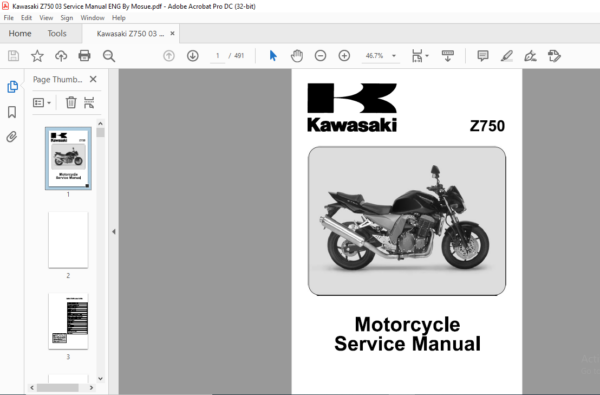
Task: Click the Motorcycle Service Manual heading
Action: [x=407, y=334]
